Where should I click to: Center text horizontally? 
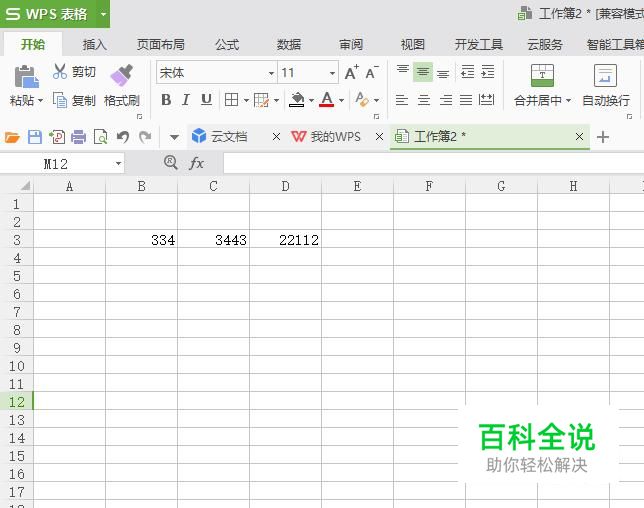(423, 100)
